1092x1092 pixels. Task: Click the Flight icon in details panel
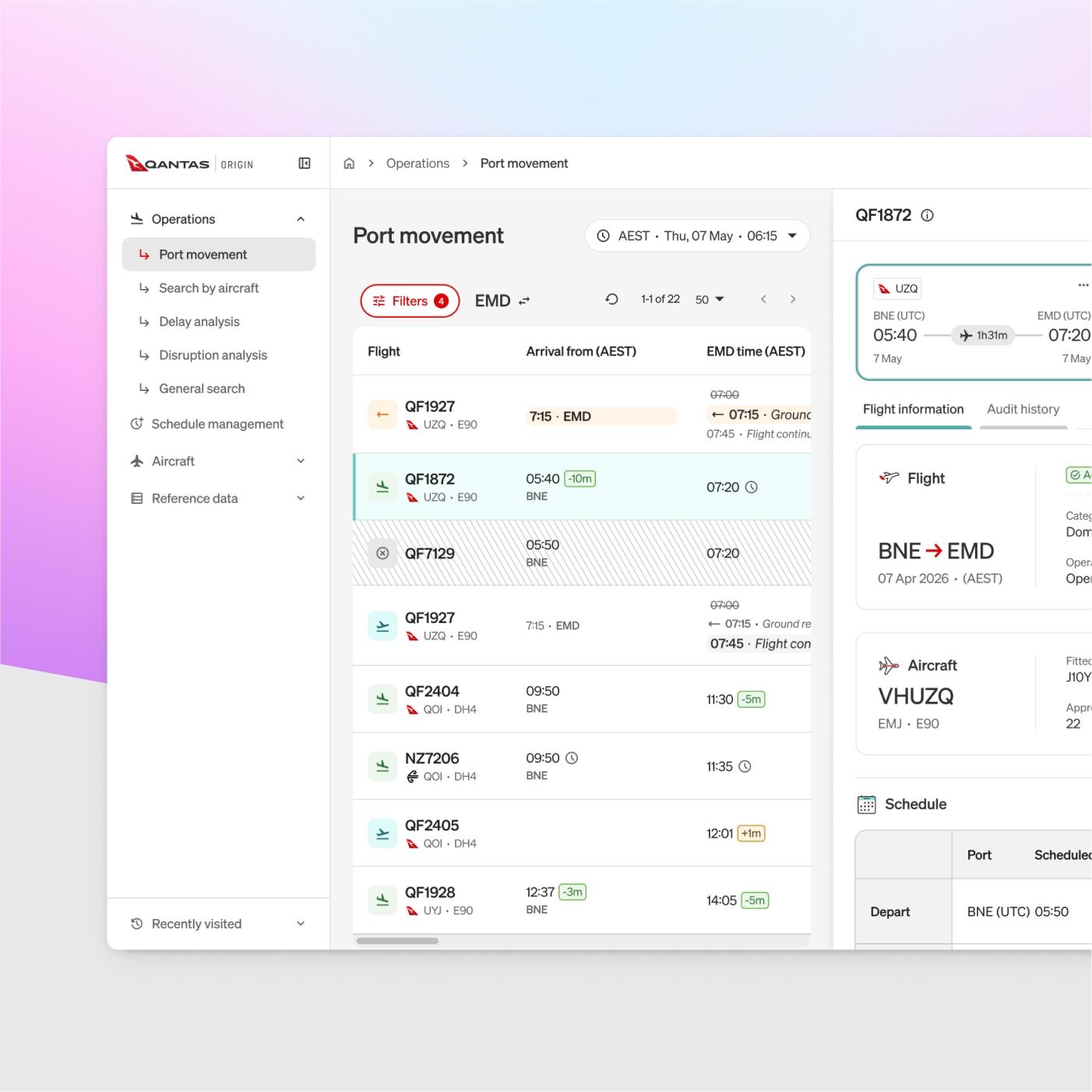pos(889,477)
